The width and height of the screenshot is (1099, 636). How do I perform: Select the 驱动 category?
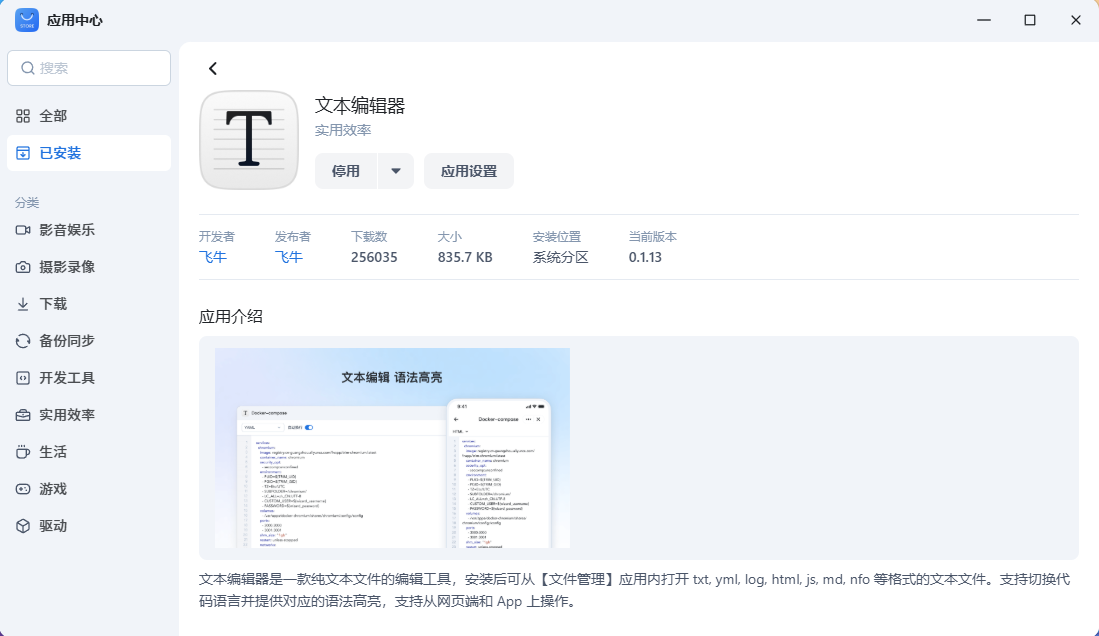click(52, 525)
